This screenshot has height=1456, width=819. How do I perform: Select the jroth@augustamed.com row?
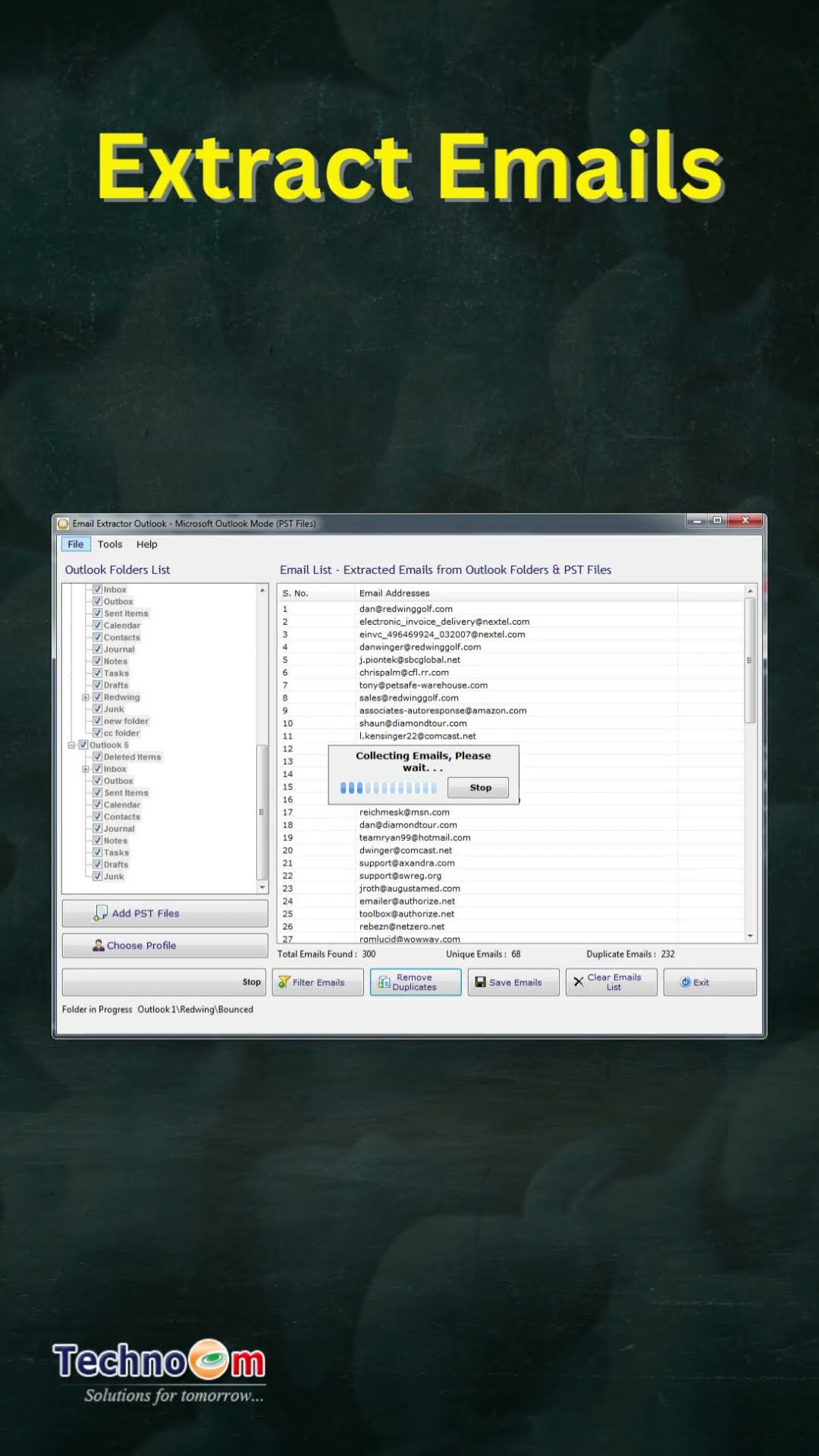point(511,888)
